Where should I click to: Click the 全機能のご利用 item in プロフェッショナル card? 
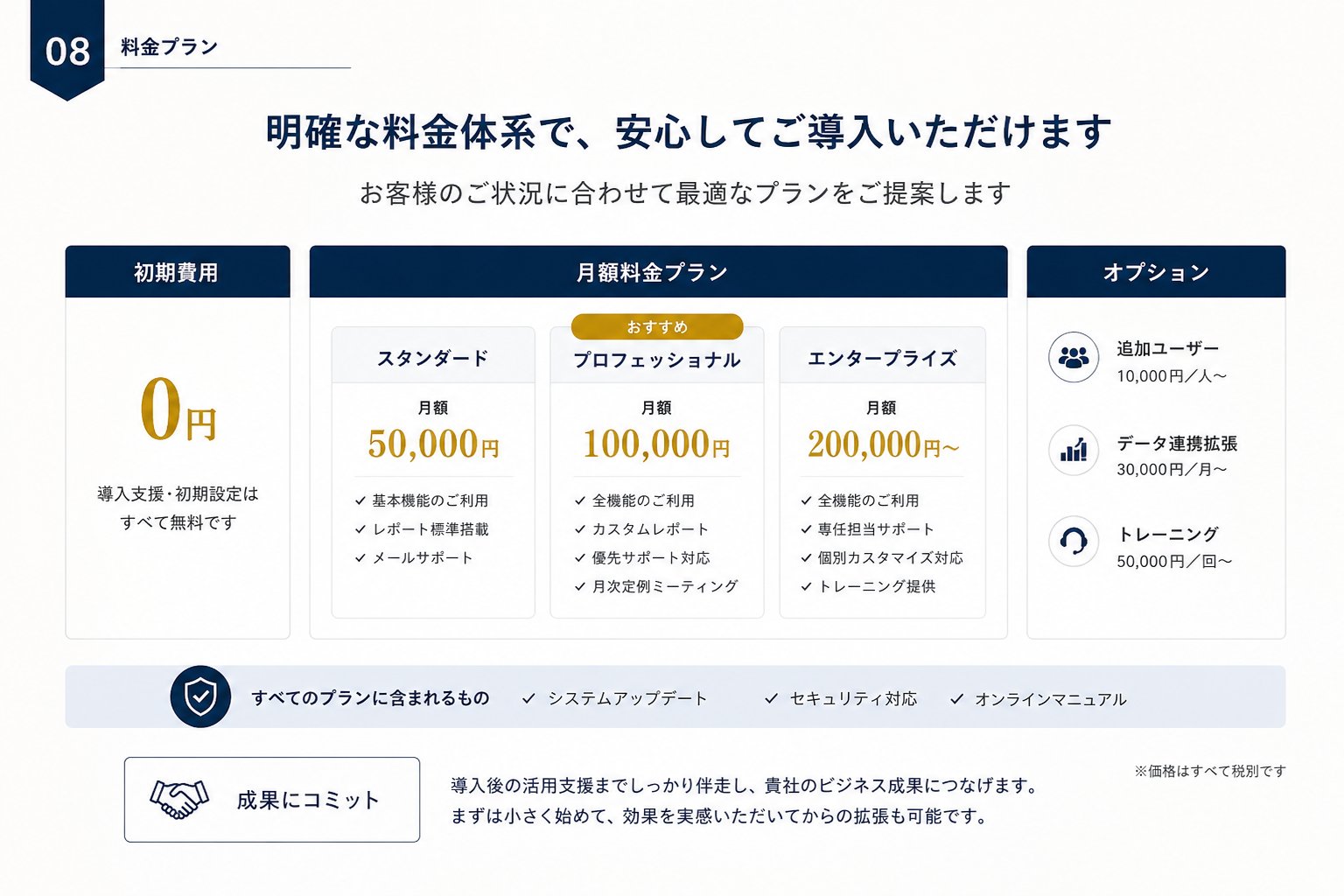(643, 500)
